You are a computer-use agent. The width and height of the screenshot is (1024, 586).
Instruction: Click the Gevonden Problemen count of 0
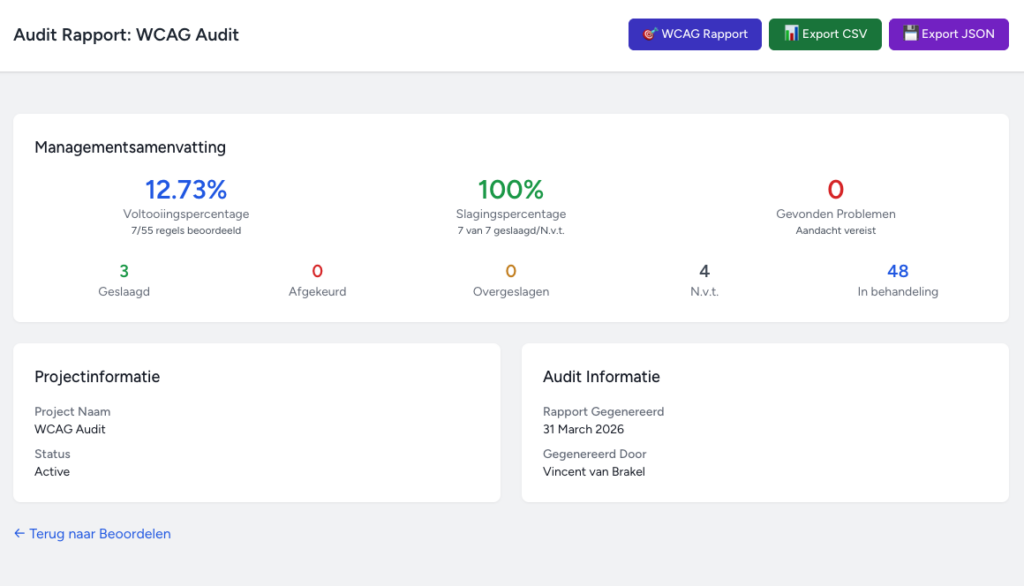pyautogui.click(x=835, y=189)
